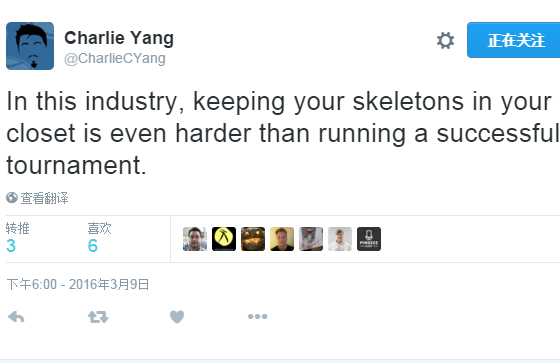560x363 pixels.
Task: View the 喜欢 likes count of 6
Action: click(x=100, y=238)
